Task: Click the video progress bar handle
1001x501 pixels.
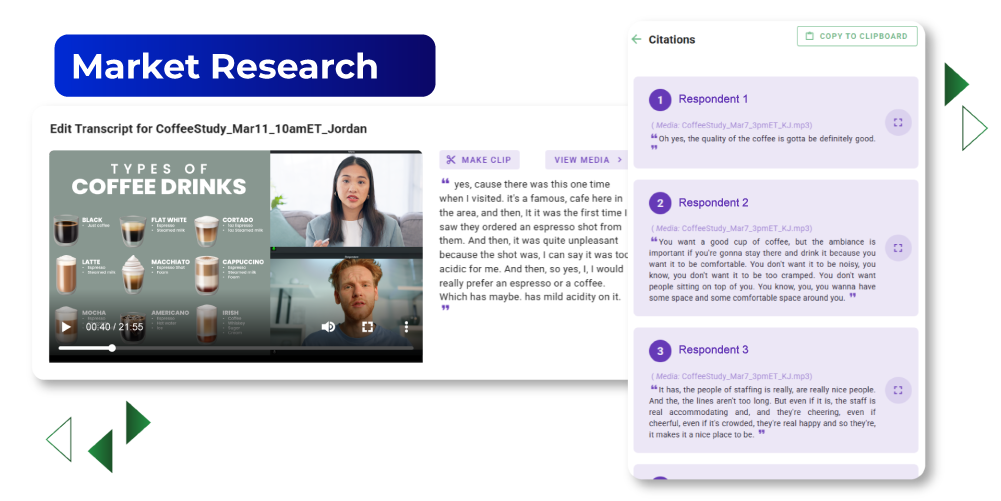Action: [x=112, y=348]
